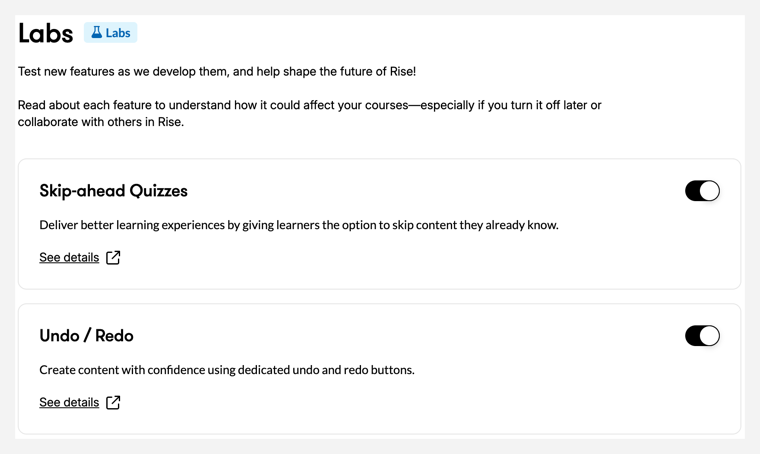760x454 pixels.
Task: Click the external-link icon under Undo / Redo
Action: [x=113, y=403]
